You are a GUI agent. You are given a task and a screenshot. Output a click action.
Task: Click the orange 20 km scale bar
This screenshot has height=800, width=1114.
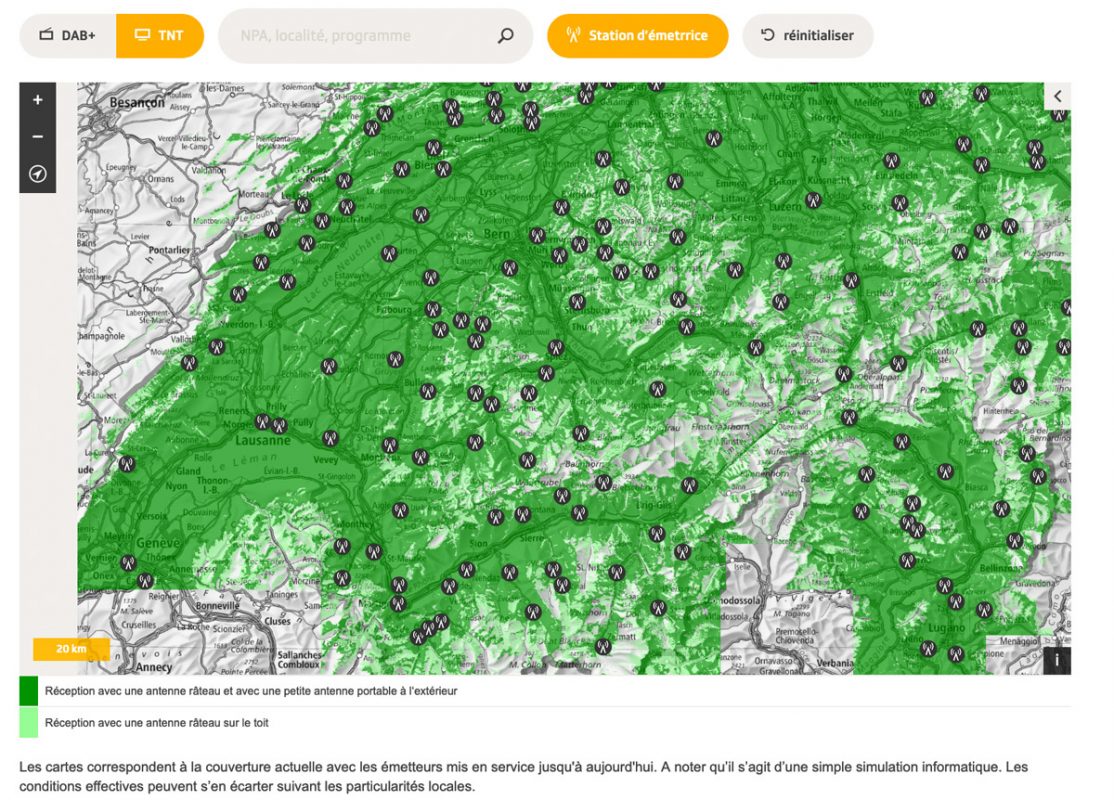pyautogui.click(x=71, y=649)
